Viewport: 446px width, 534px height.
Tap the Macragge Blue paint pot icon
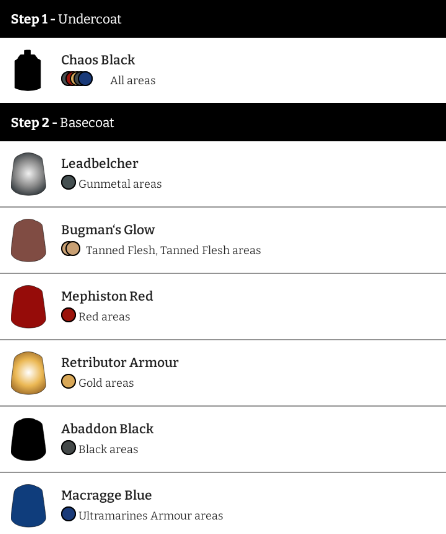coord(29,506)
